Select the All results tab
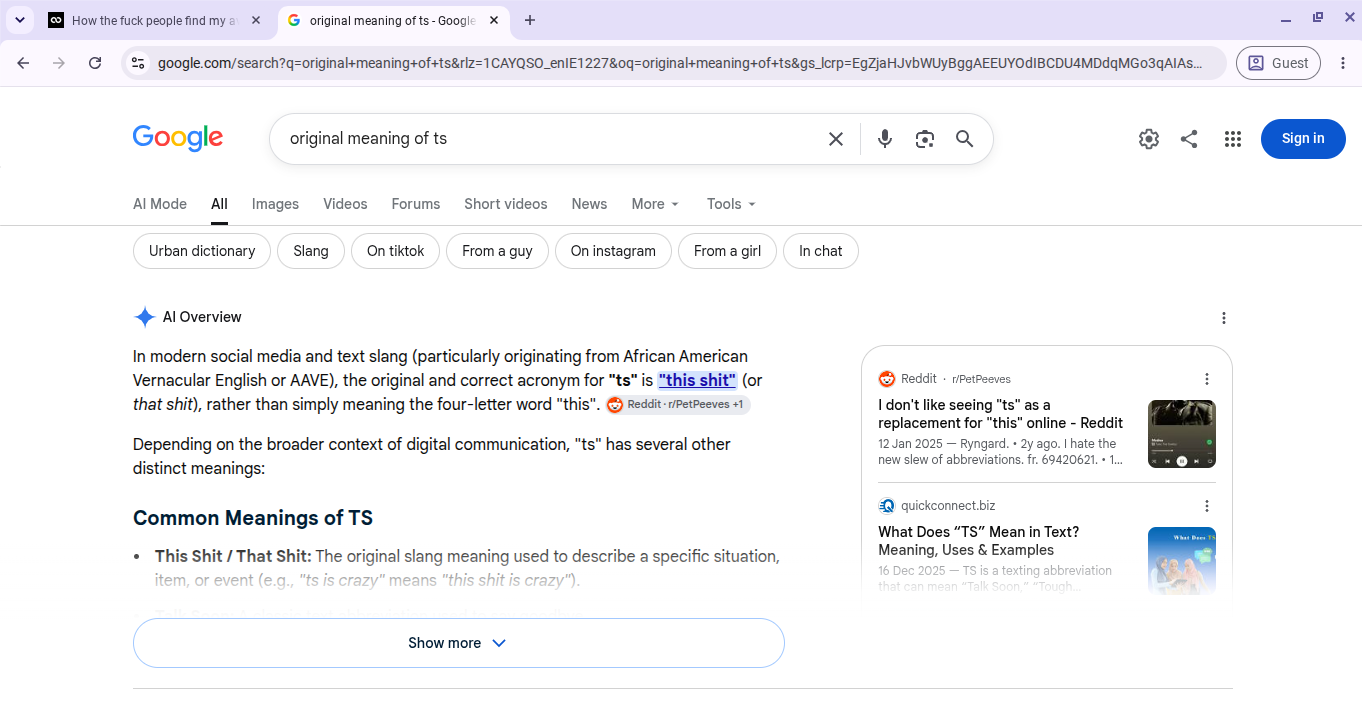This screenshot has height=715, width=1362. point(219,204)
